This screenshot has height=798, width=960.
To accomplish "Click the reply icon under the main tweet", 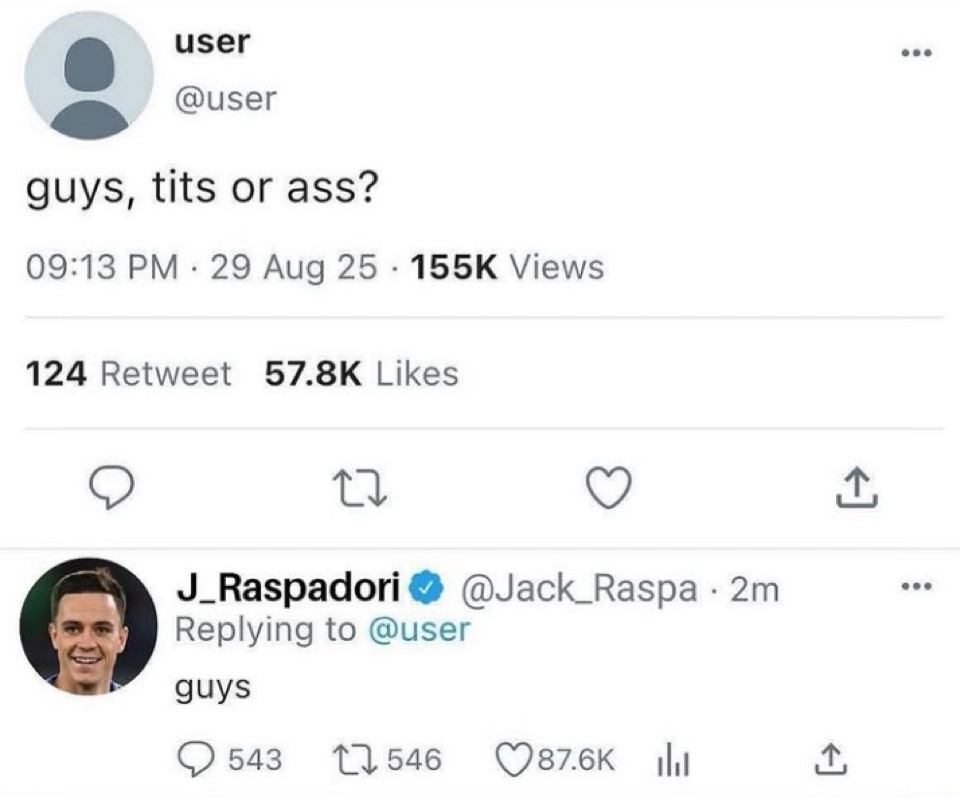I will click(111, 488).
